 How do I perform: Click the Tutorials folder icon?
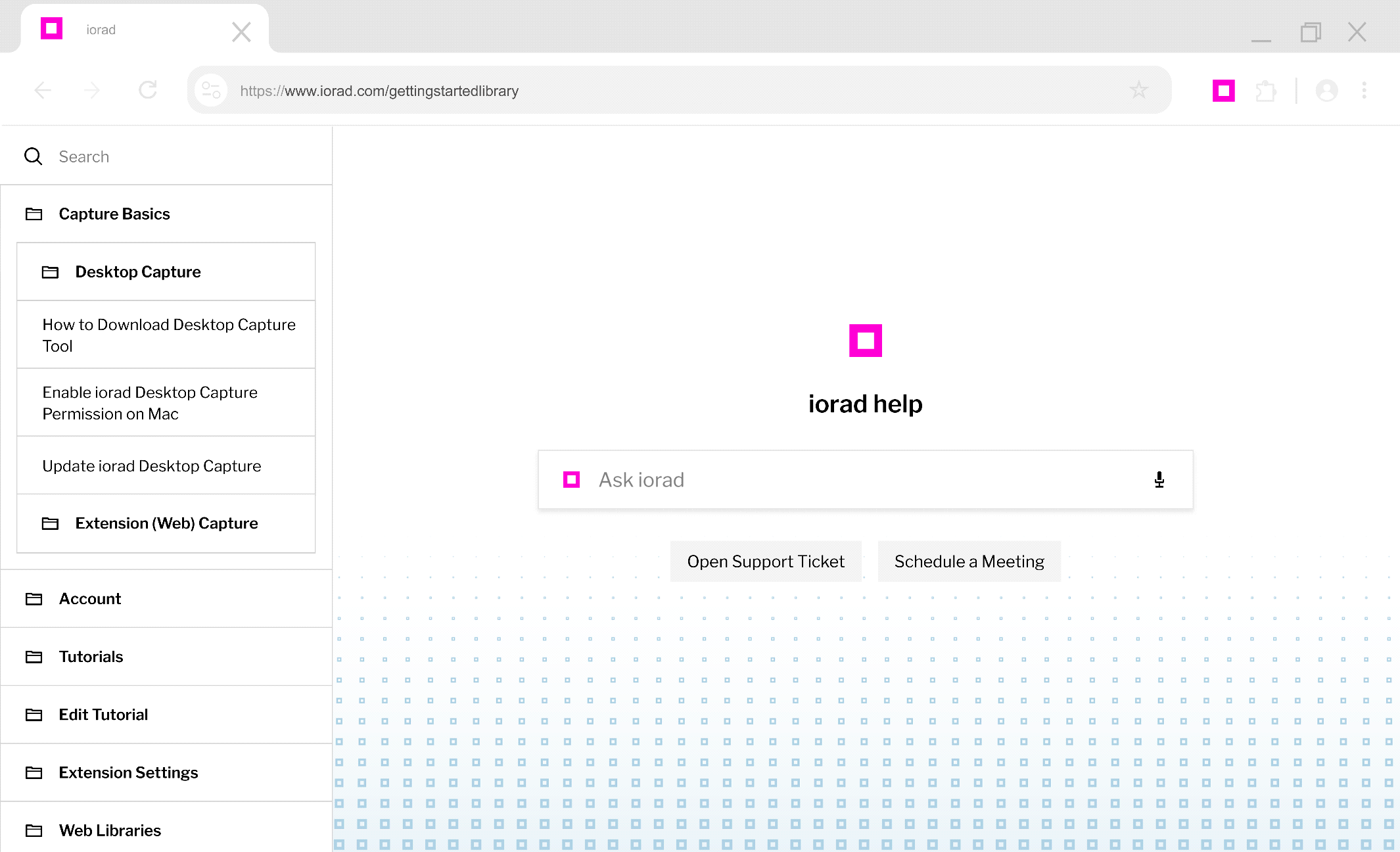[x=34, y=657]
